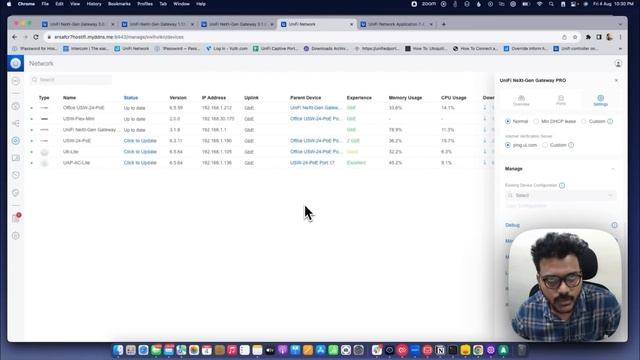Select Custom radio next to ping.ui.com
Image resolution: width=640 pixels, height=360 pixels.
click(545, 145)
